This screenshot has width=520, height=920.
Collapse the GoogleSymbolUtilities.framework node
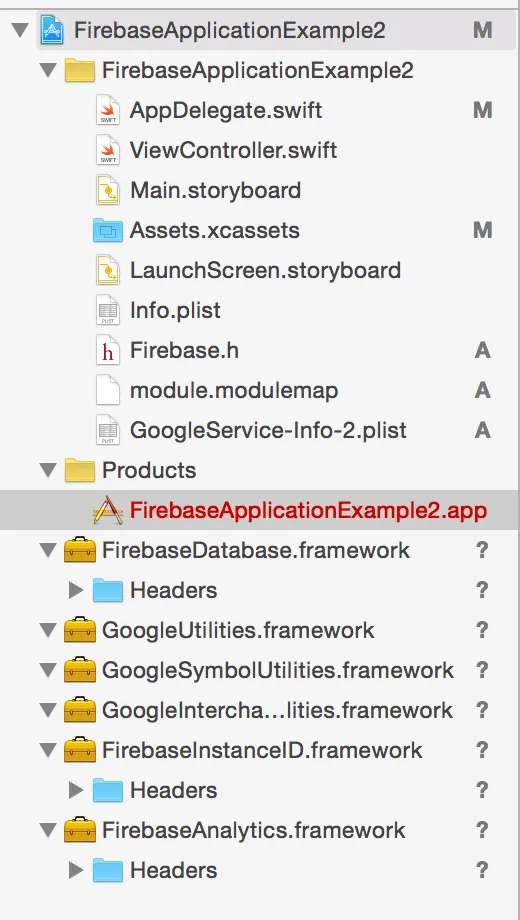click(48, 670)
